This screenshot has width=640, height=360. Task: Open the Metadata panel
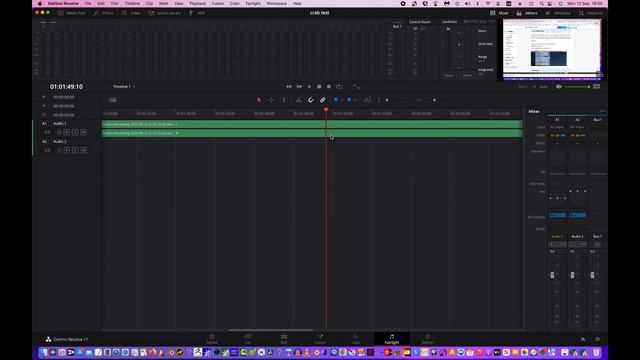pyautogui.click(x=558, y=13)
